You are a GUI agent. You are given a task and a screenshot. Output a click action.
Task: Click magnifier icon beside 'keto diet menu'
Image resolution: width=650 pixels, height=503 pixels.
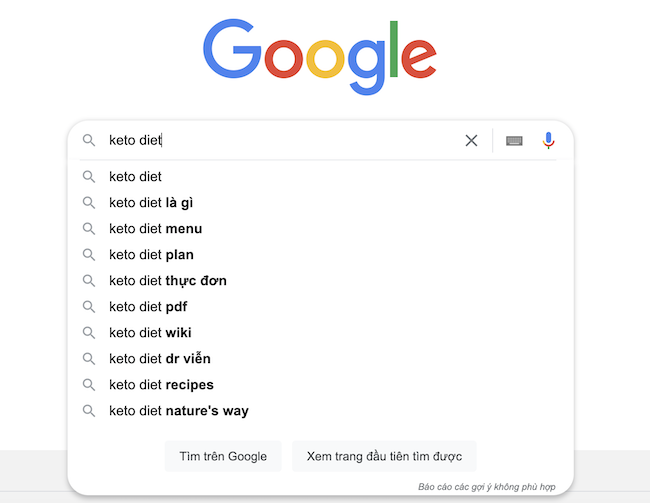click(x=89, y=229)
